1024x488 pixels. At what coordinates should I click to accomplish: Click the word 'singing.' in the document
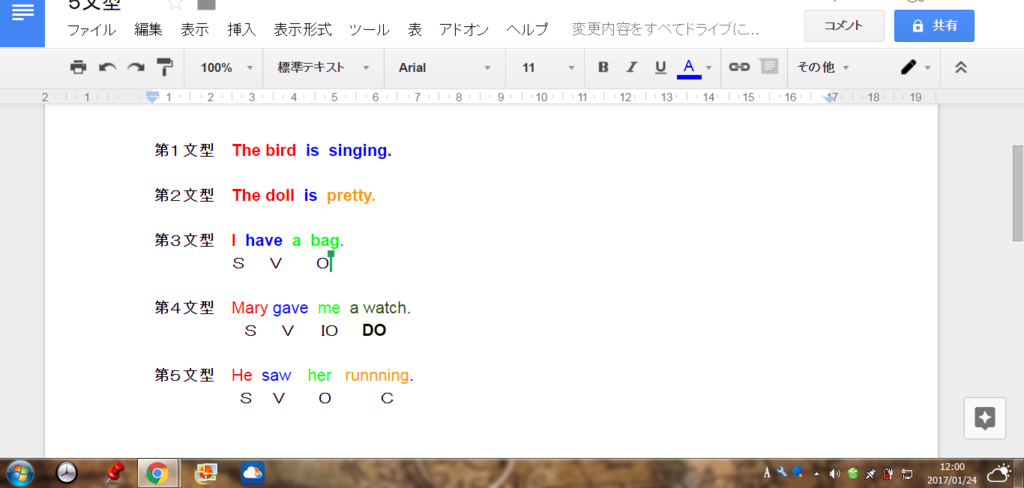(360, 151)
